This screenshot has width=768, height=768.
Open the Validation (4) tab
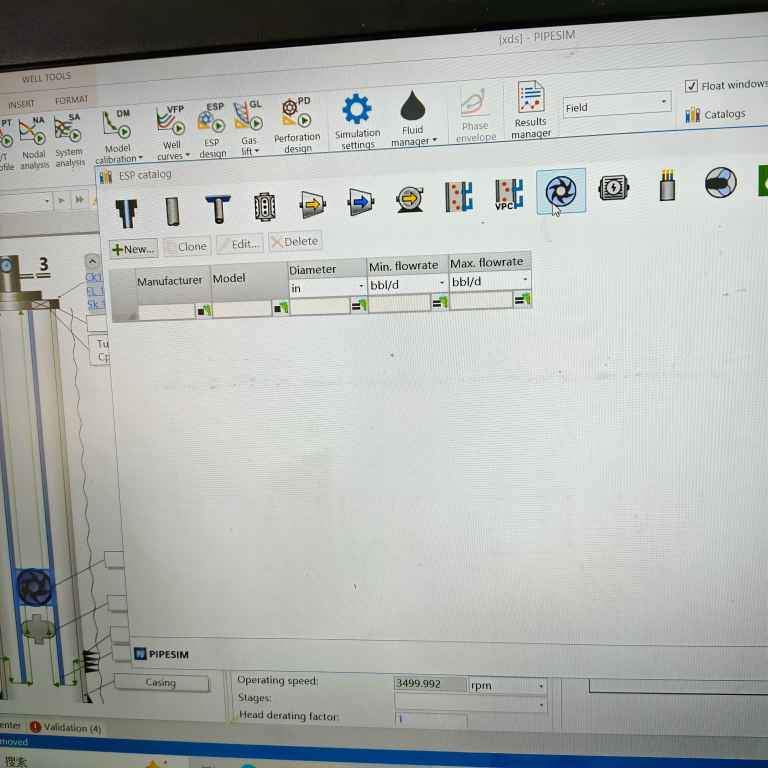click(x=66, y=727)
